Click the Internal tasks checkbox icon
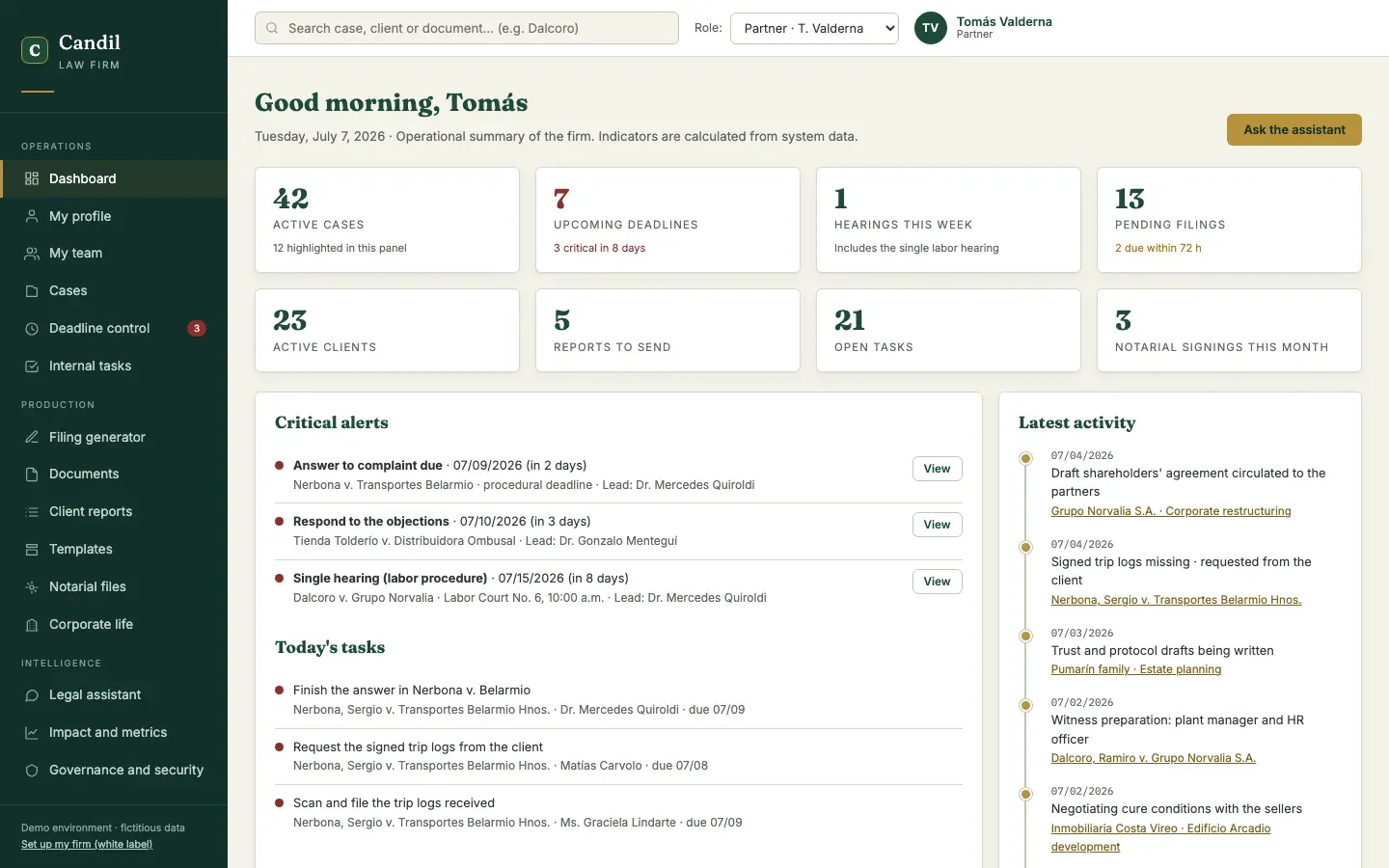The width and height of the screenshot is (1389, 868). 32,366
